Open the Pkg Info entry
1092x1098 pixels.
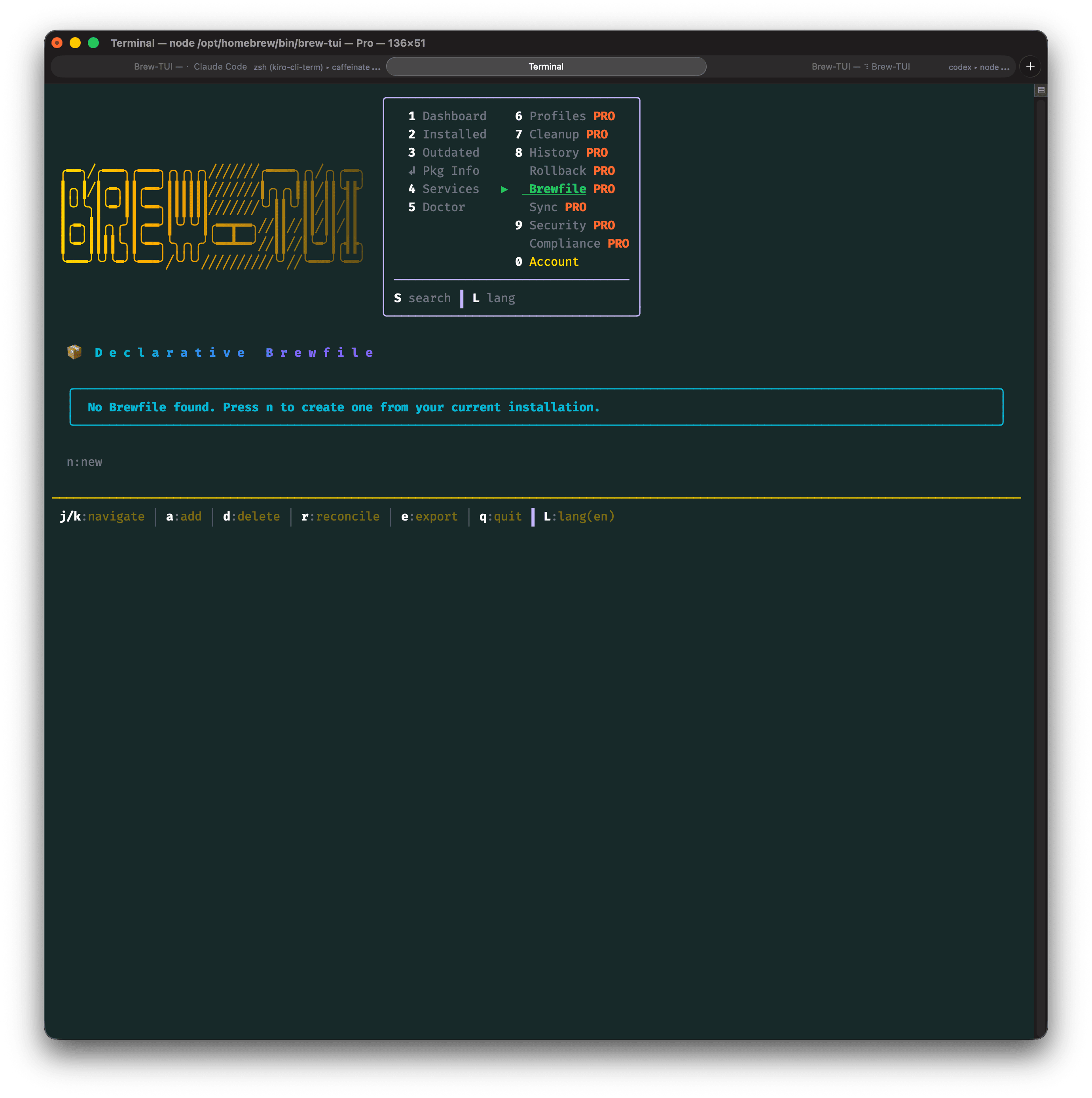(x=444, y=170)
